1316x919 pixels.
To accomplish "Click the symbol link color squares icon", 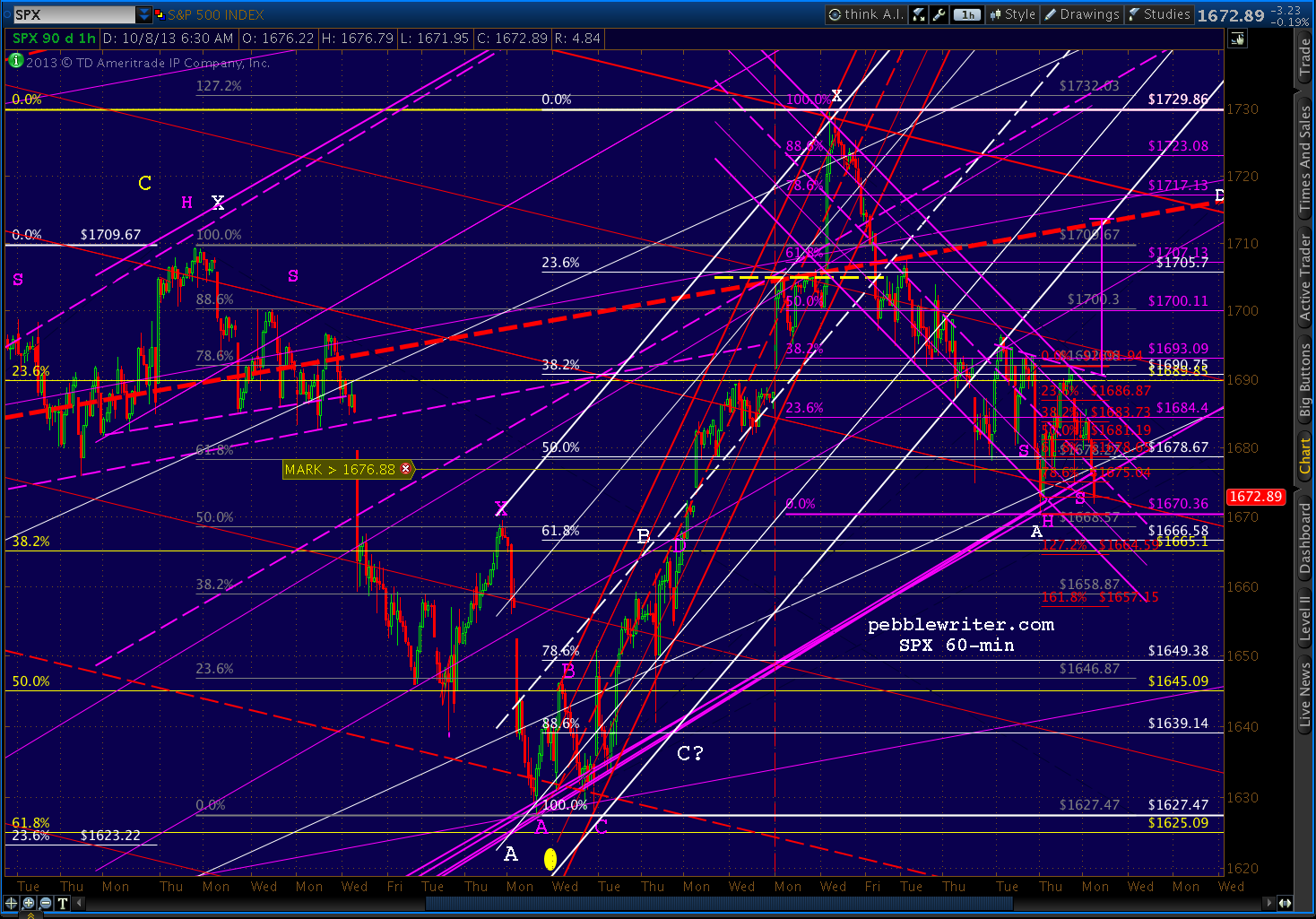I will 160,14.
